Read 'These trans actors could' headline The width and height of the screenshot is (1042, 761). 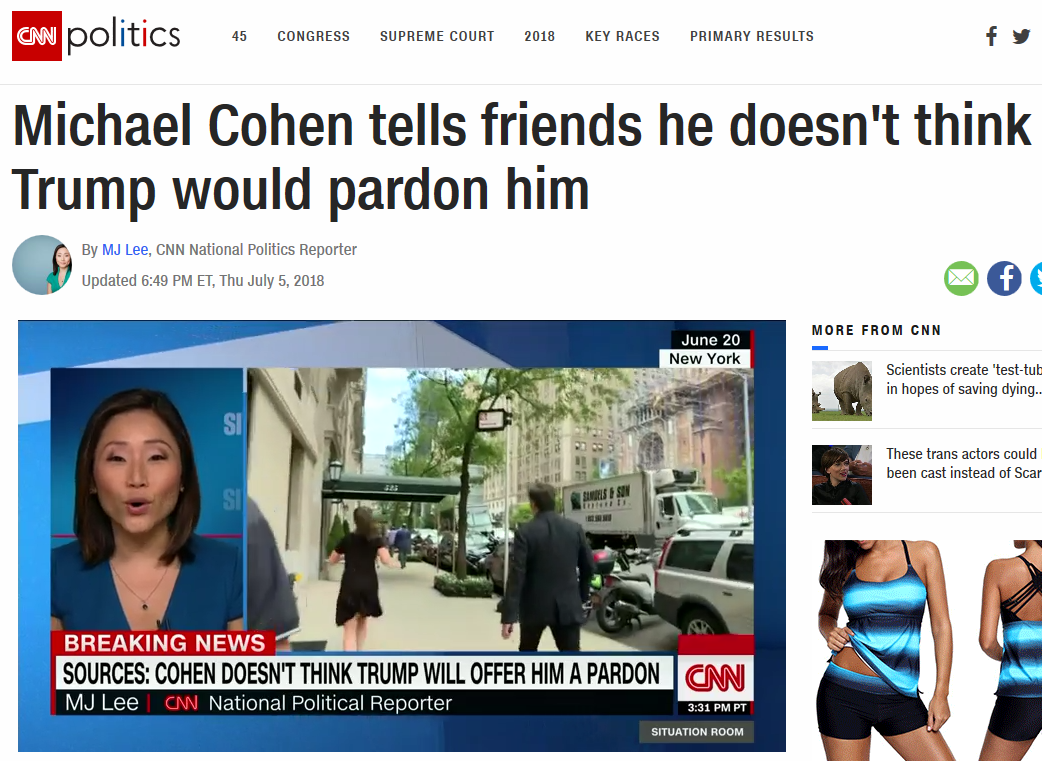pyautogui.click(x=964, y=463)
